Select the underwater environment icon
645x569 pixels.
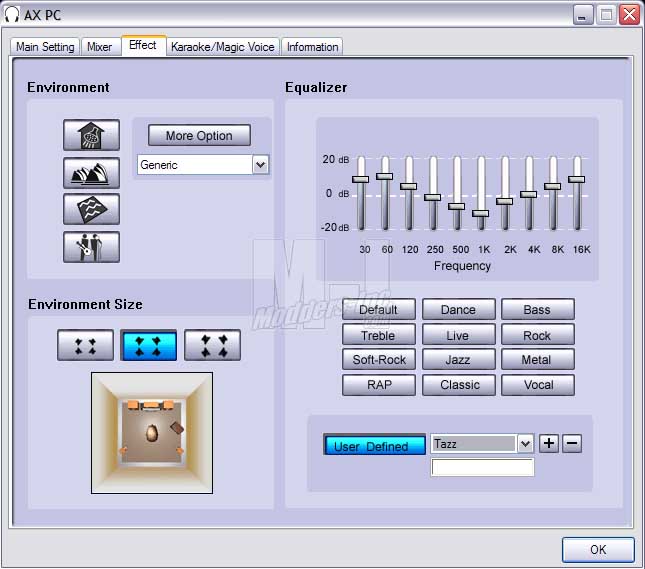pos(91,209)
